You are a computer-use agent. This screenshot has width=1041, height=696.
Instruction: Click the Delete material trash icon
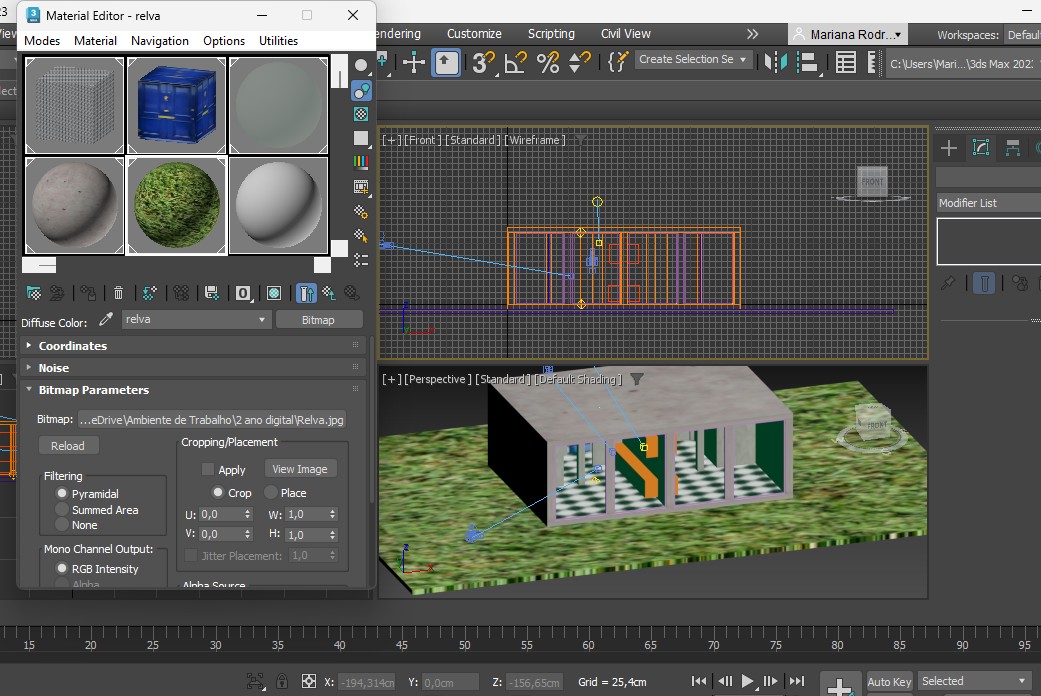[x=119, y=293]
